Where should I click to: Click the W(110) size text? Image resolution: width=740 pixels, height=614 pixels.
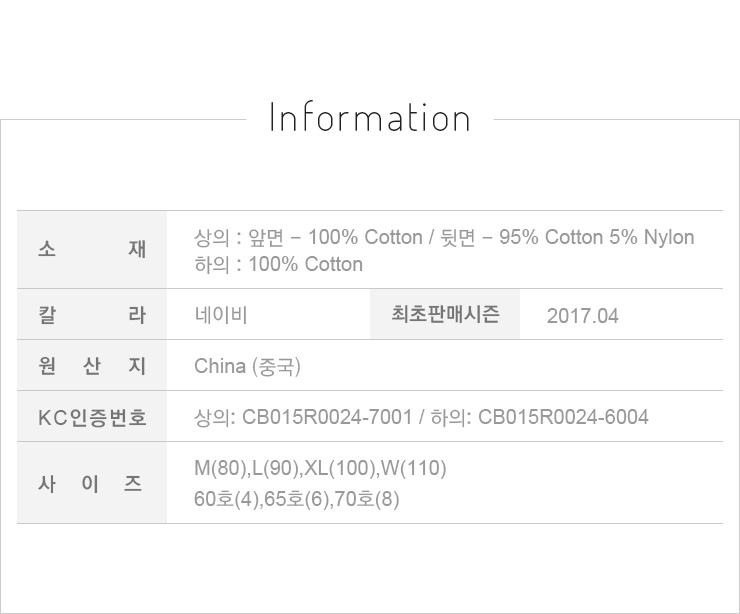(413, 469)
